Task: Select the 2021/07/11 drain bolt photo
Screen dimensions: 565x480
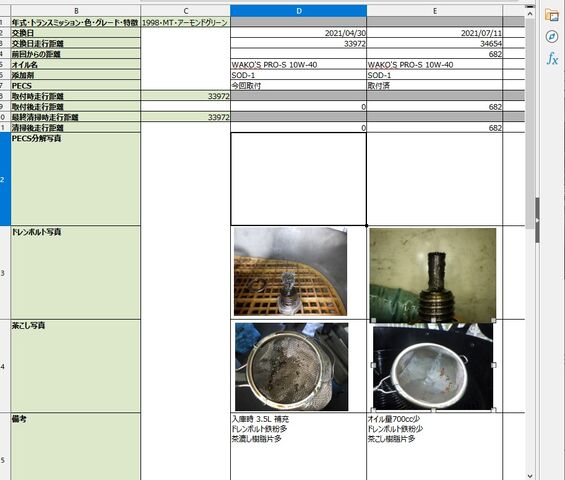Action: coord(433,274)
